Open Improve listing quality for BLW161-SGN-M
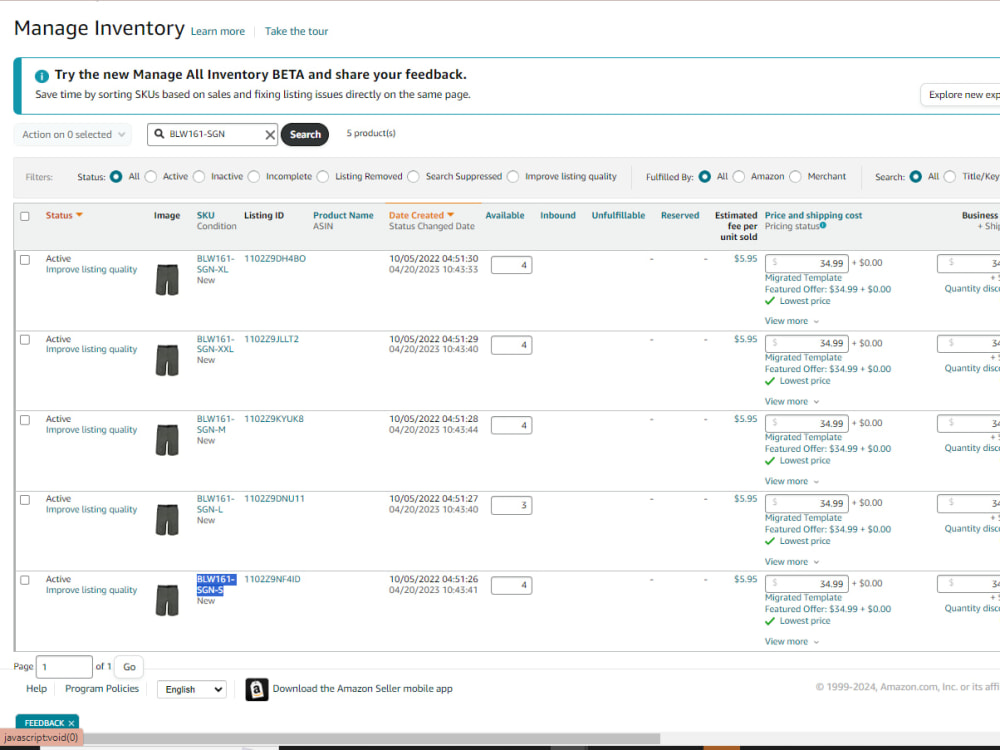 click(91, 430)
